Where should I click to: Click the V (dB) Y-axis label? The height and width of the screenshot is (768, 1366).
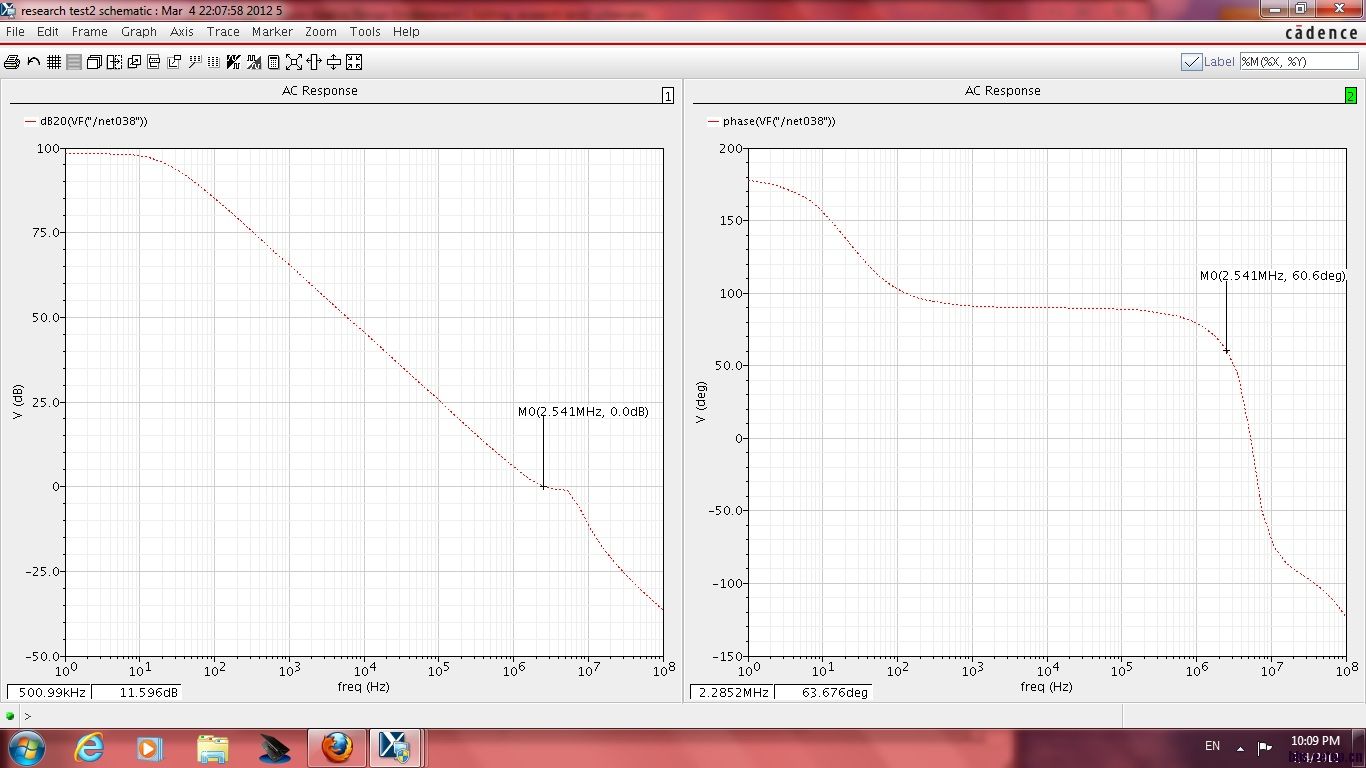click(x=18, y=401)
